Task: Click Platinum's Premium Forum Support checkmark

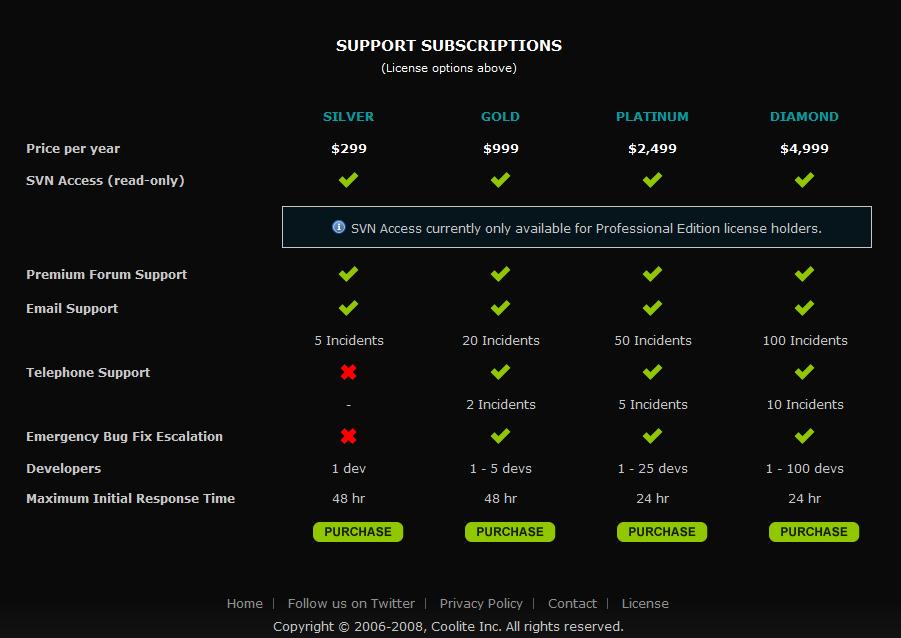Action: (652, 274)
